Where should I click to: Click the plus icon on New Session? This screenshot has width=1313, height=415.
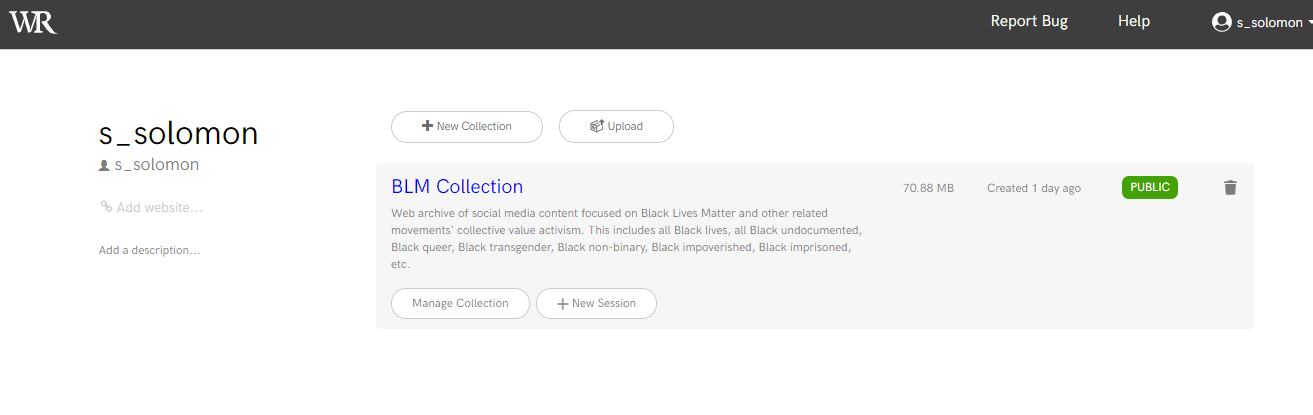[x=563, y=304]
